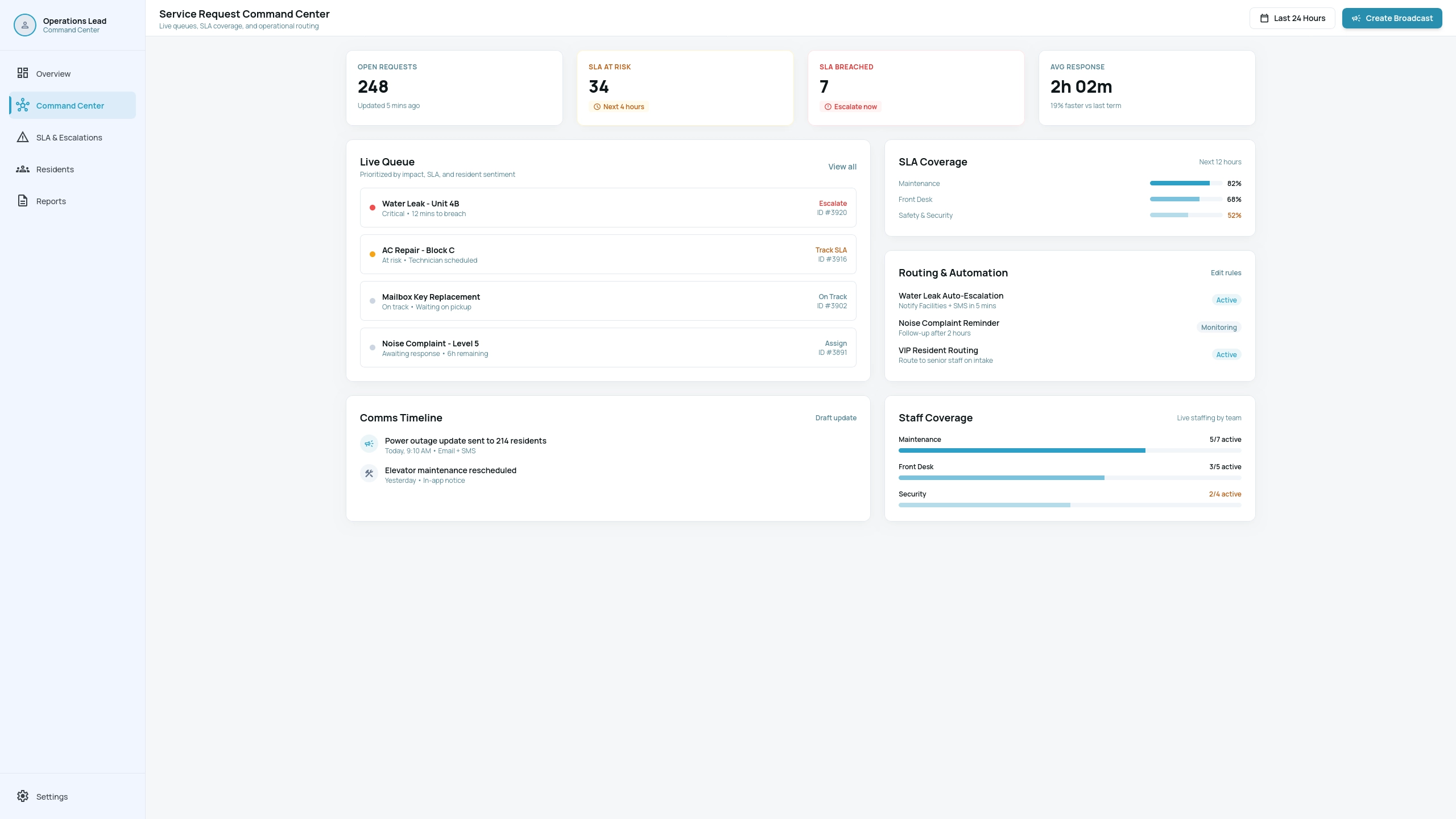Click the Residents group icon
The height and width of the screenshot is (819, 1456).
(x=23, y=169)
